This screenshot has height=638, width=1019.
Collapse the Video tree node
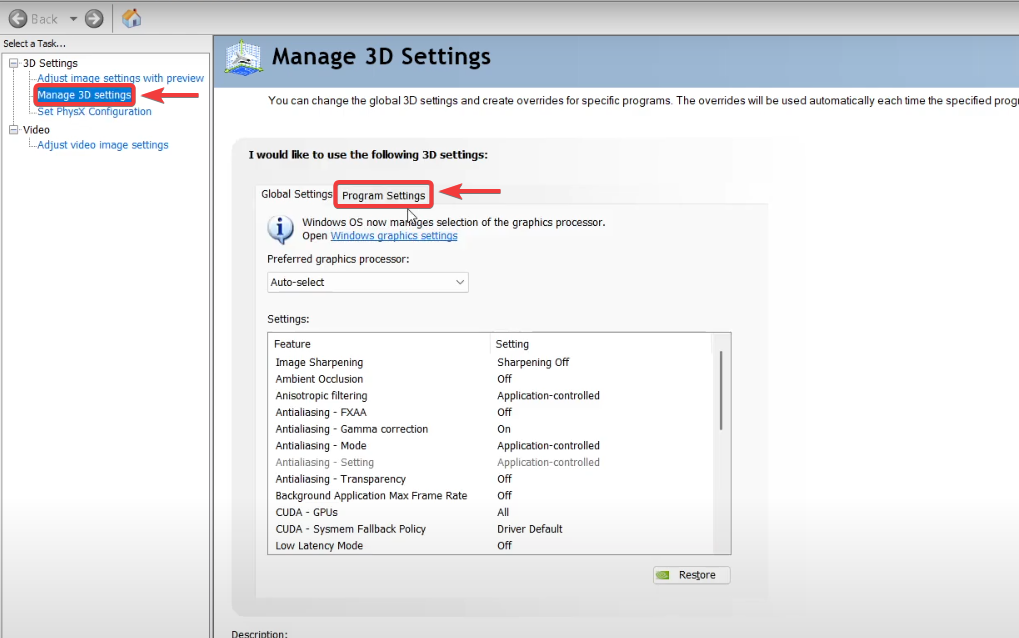pyautogui.click(x=13, y=129)
